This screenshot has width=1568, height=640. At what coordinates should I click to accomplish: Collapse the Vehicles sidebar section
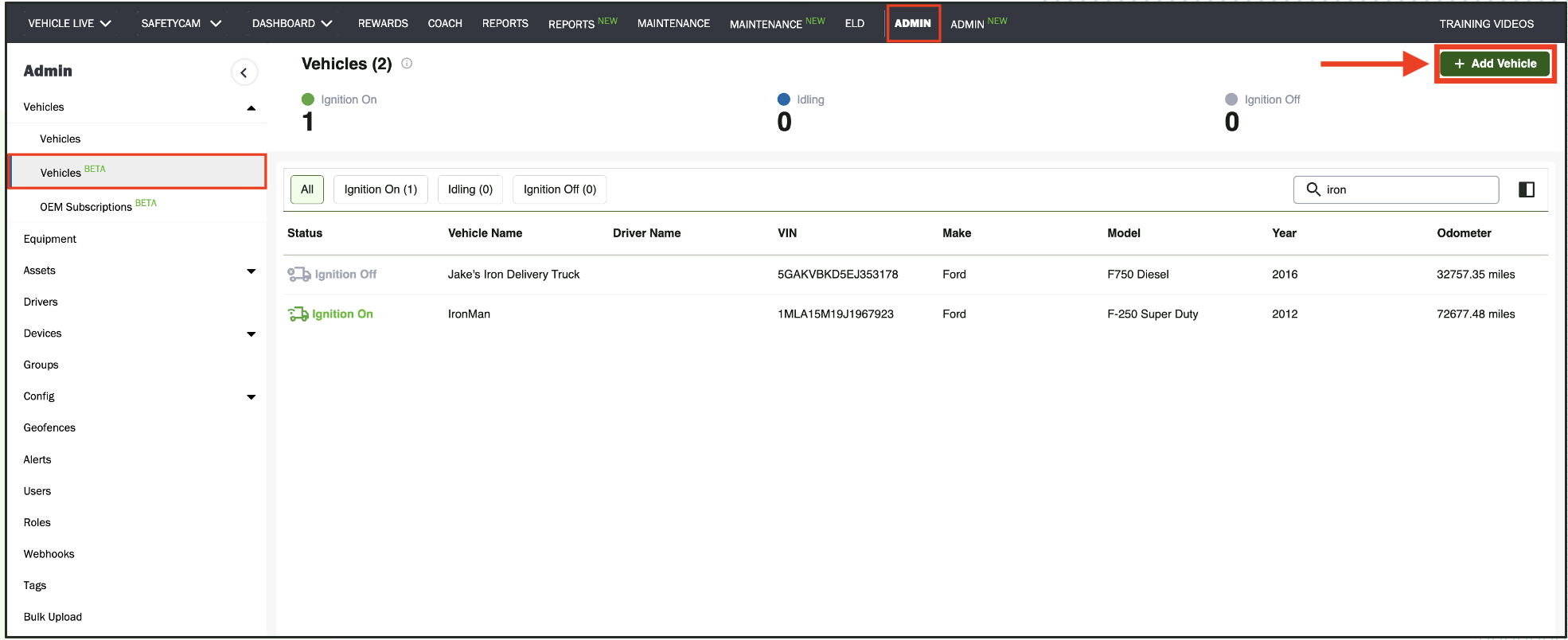pyautogui.click(x=252, y=107)
